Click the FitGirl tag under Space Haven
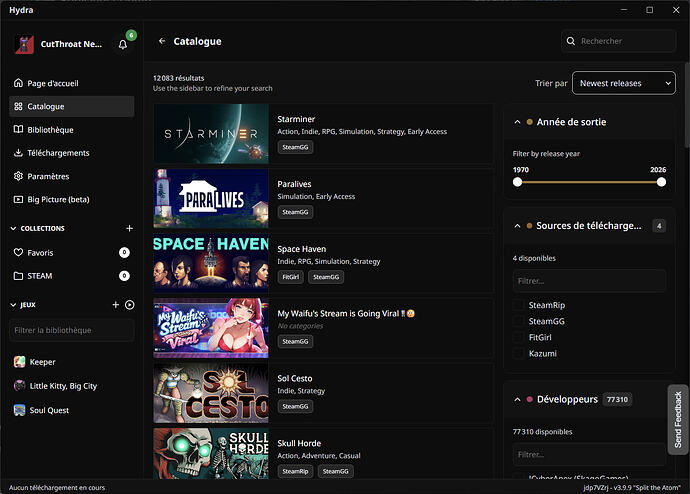This screenshot has width=690, height=494. point(290,277)
